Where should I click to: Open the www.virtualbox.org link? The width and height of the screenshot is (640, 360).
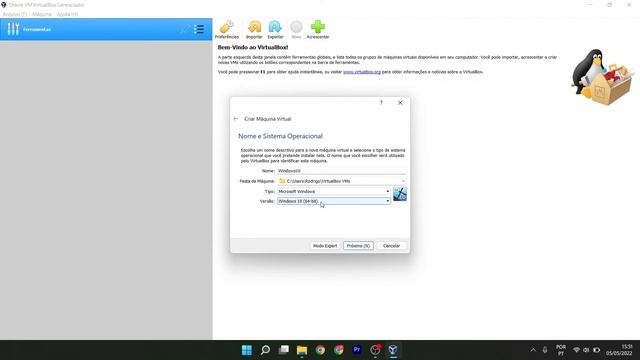pos(362,72)
